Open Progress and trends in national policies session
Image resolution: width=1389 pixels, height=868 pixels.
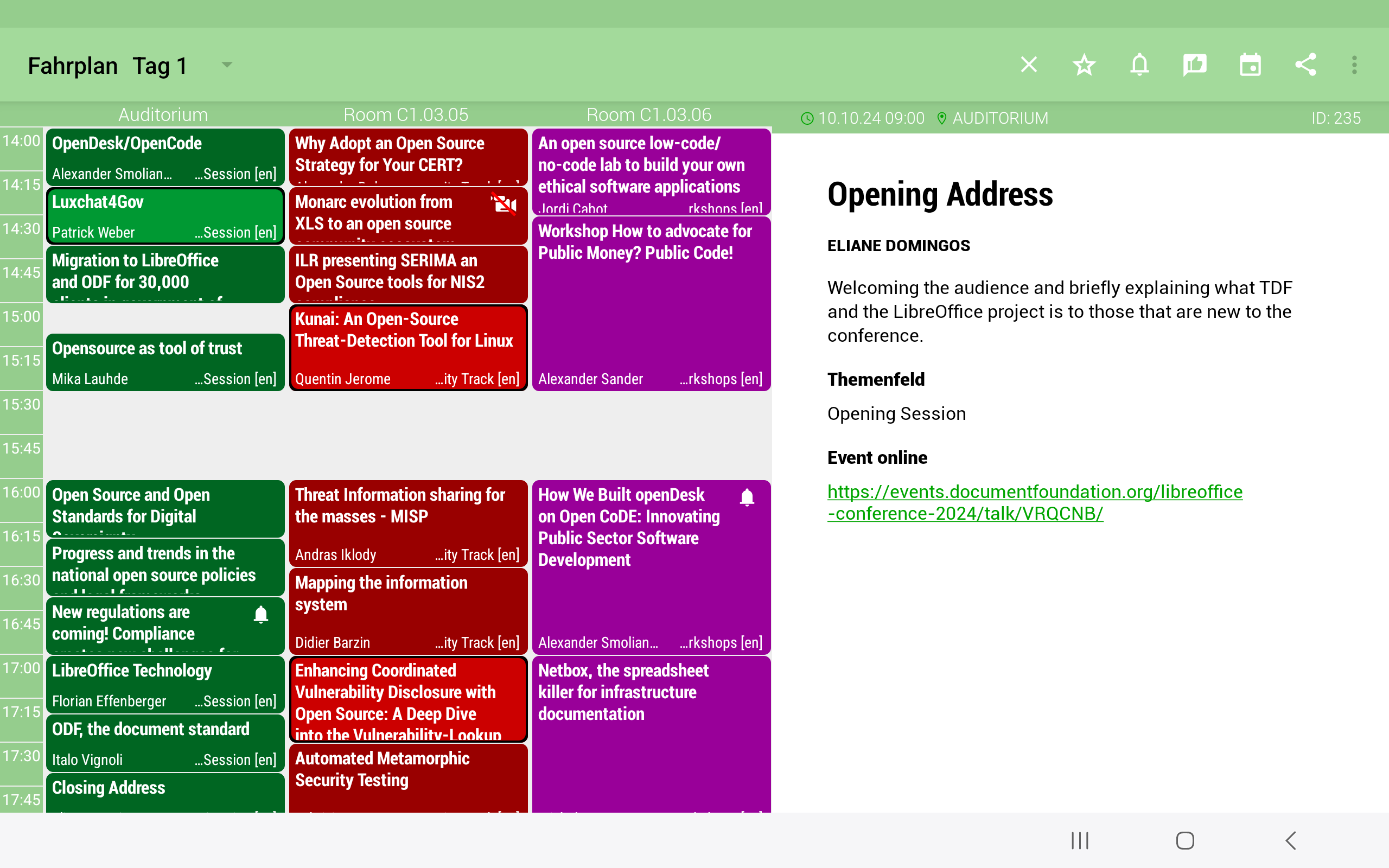click(x=165, y=567)
